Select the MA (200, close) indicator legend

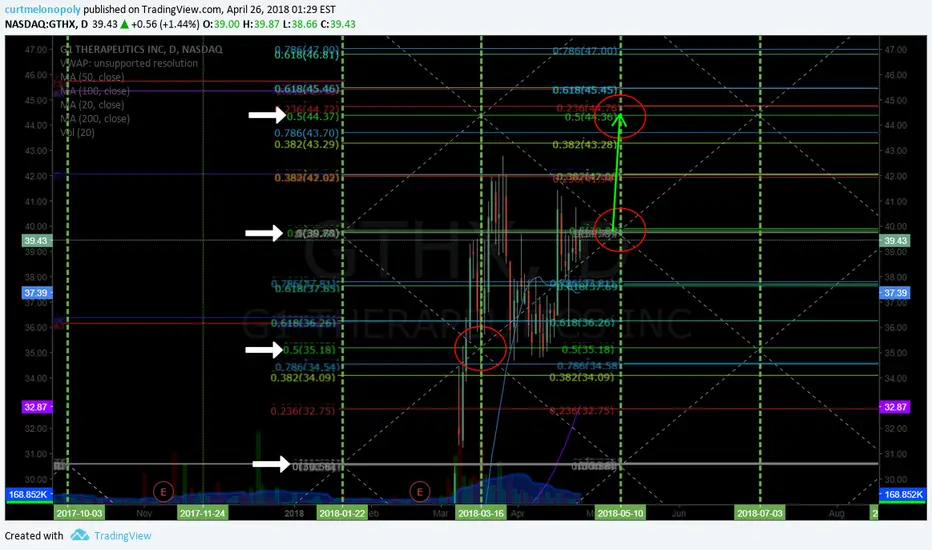coord(95,118)
